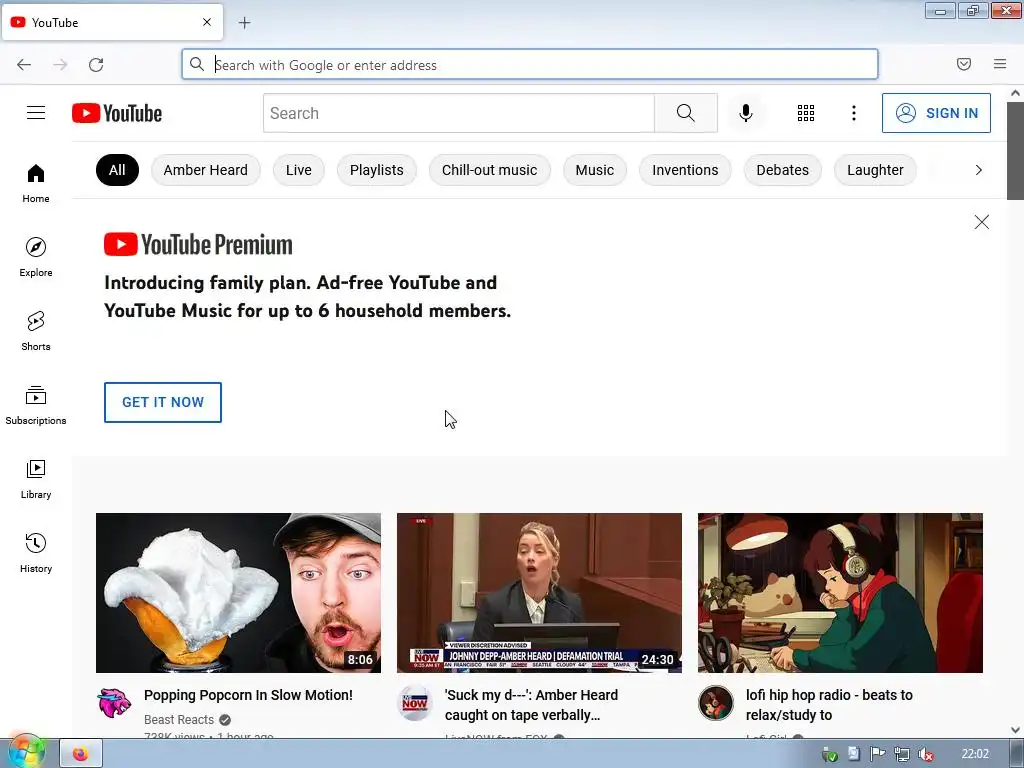Viewport: 1024px width, 768px height.
Task: Click the page scrollbar down arrow
Action: 1016,730
